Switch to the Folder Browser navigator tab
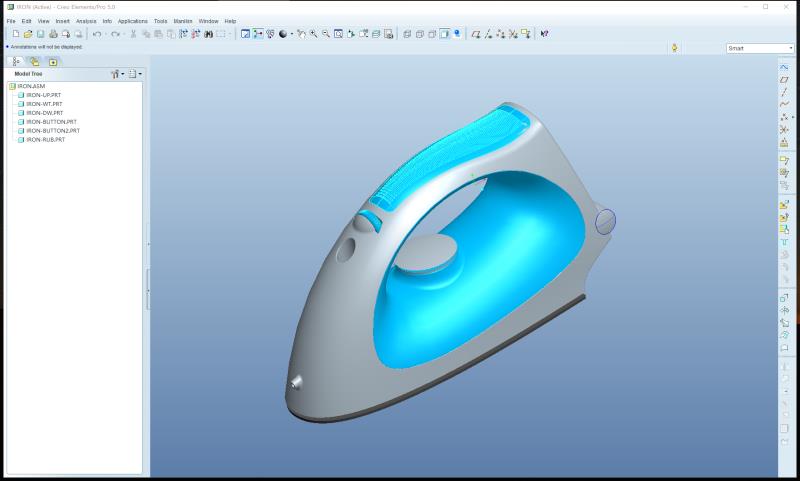This screenshot has height=481, width=800. coord(34,62)
